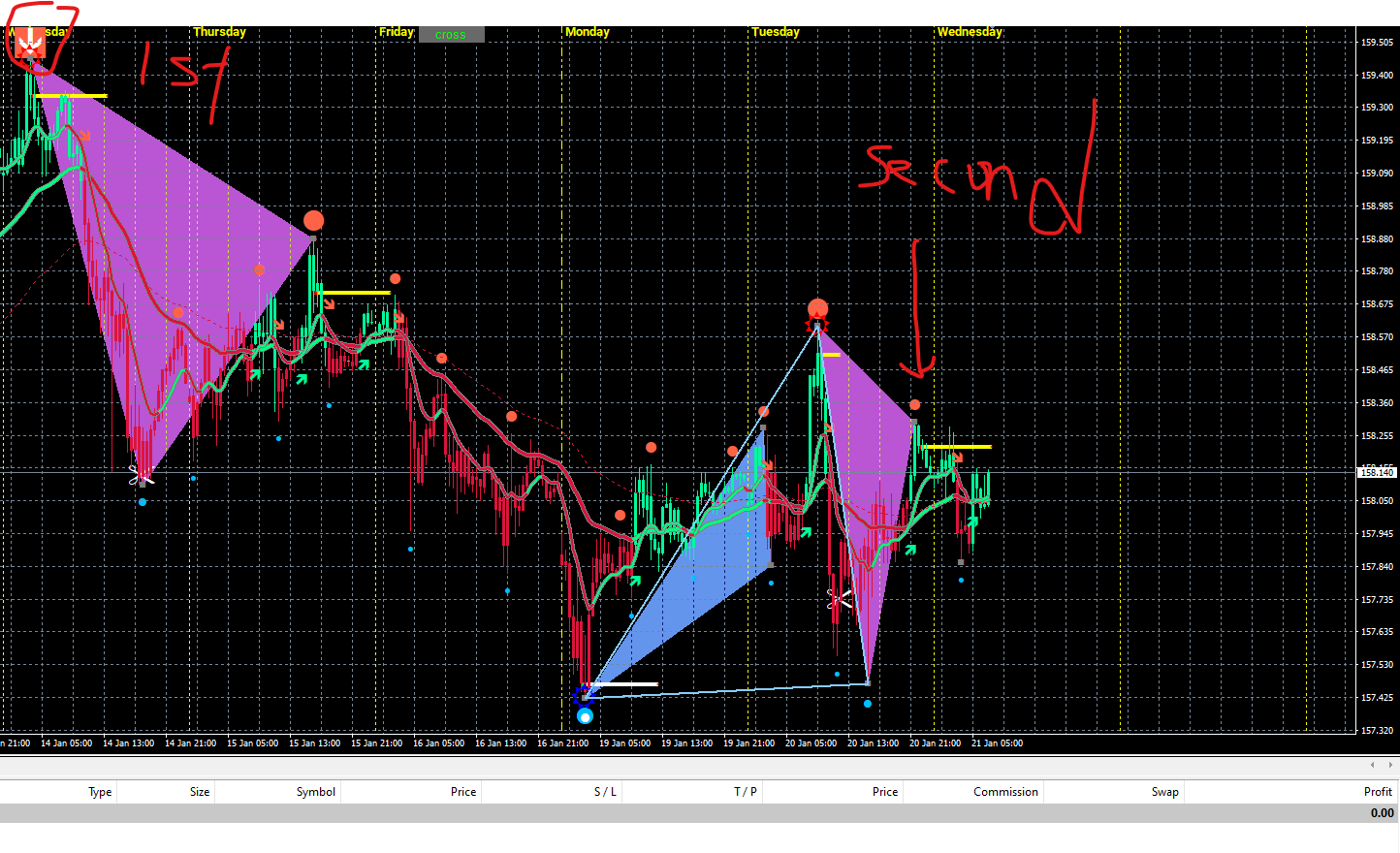The image size is (1400, 853).
Task: Click the '15 Jan 13:00' time label
Action: (x=315, y=743)
